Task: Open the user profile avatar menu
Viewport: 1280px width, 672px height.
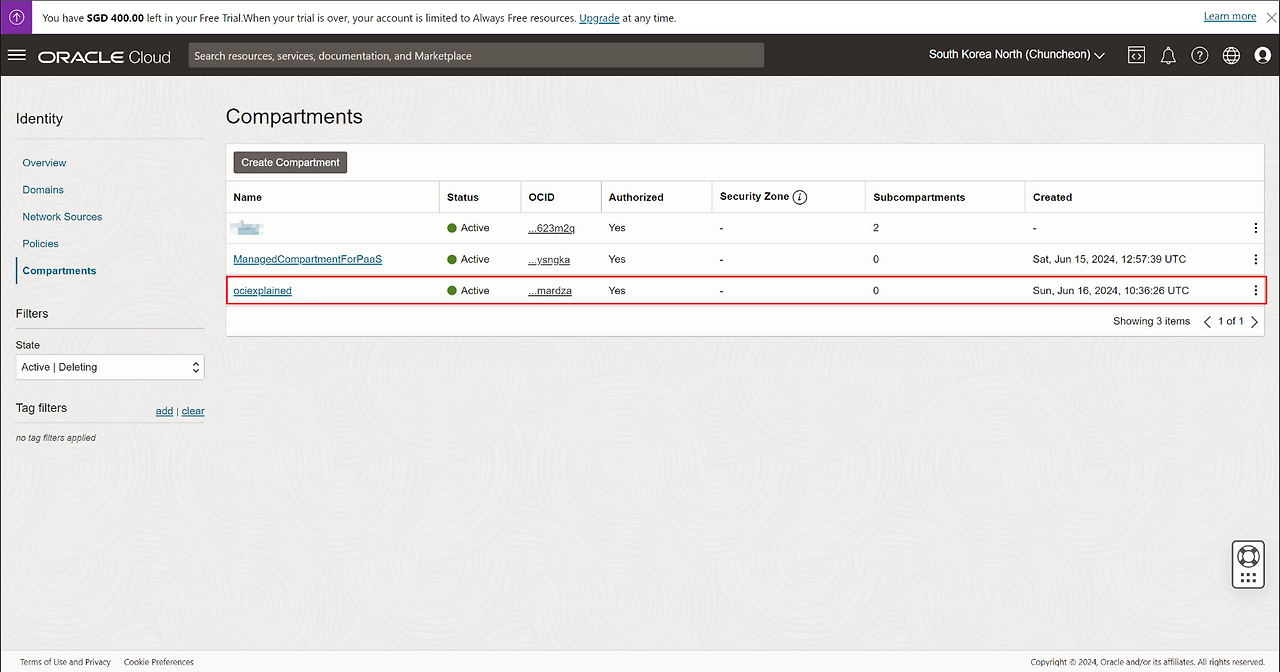Action: tap(1262, 55)
